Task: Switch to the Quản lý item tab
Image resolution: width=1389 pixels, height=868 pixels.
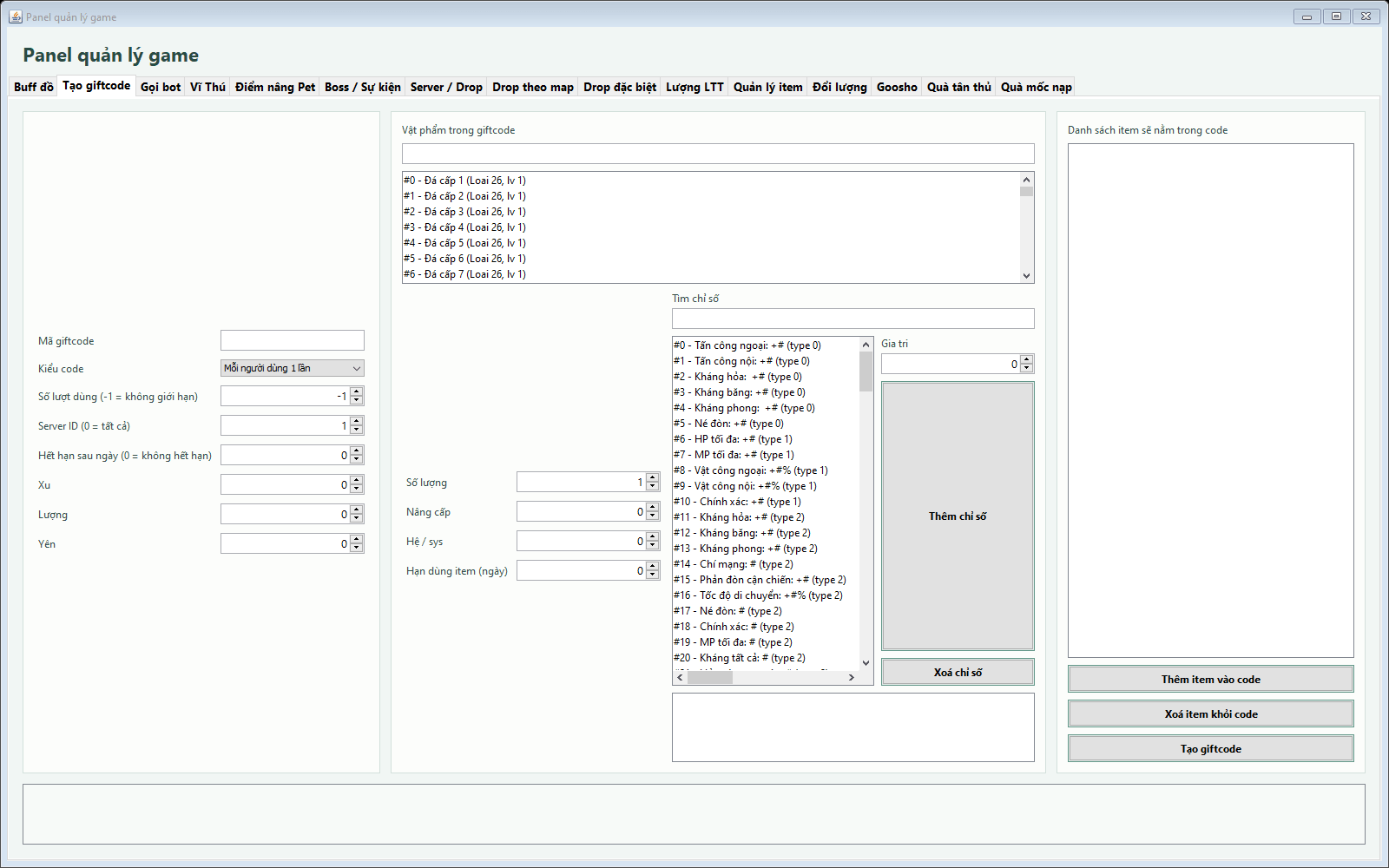Action: click(x=768, y=87)
